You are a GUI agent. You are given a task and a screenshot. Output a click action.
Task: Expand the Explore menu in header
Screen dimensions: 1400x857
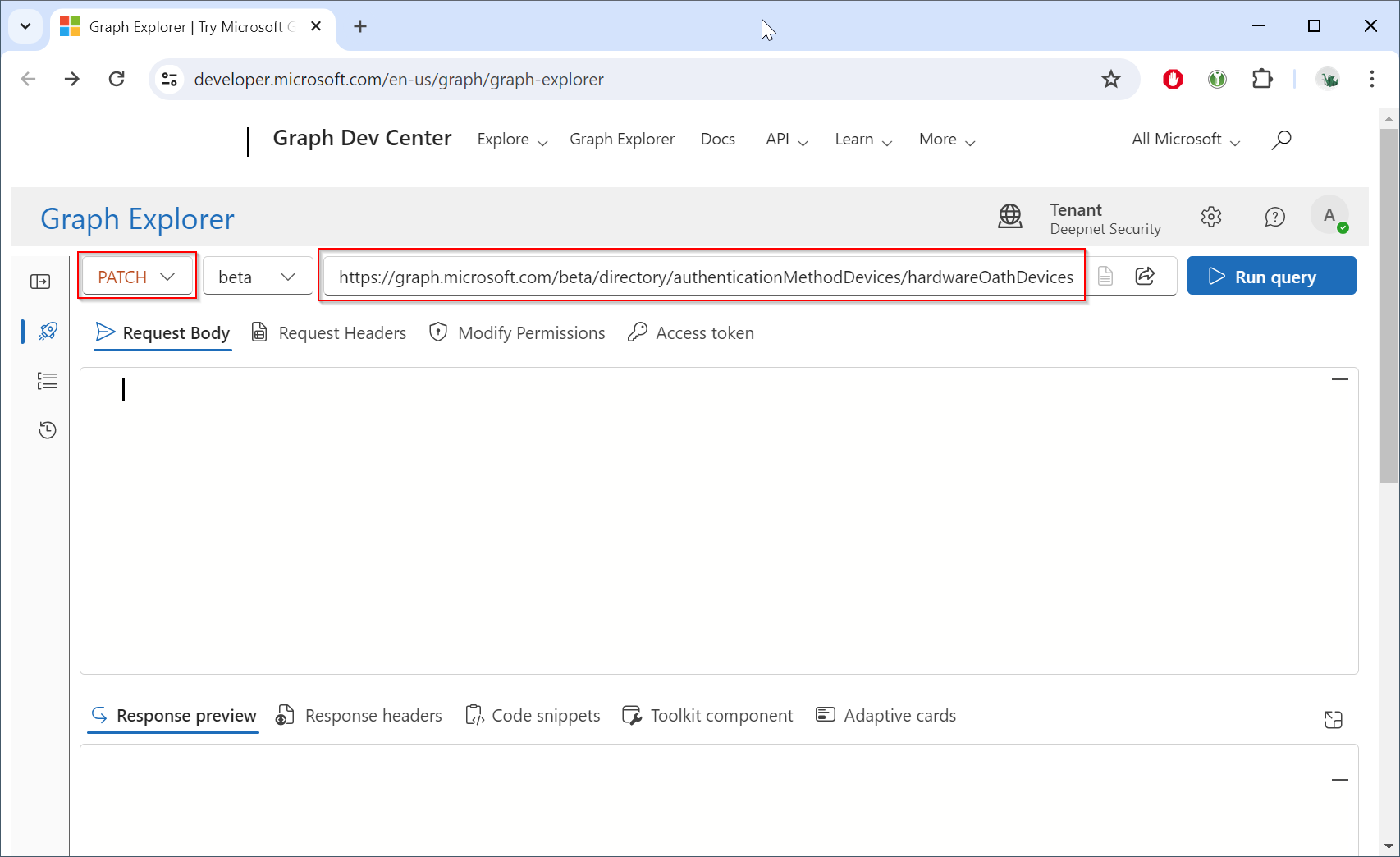[512, 140]
